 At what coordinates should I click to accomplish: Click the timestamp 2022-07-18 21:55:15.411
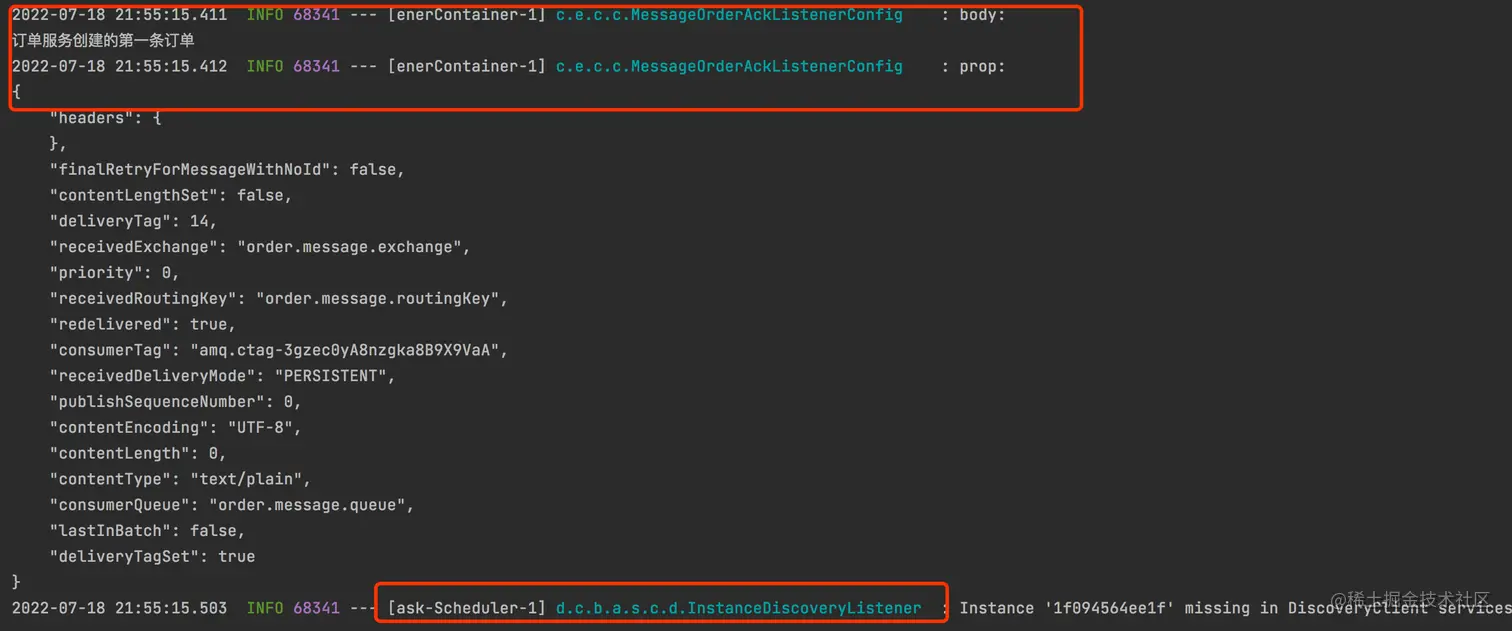(119, 15)
